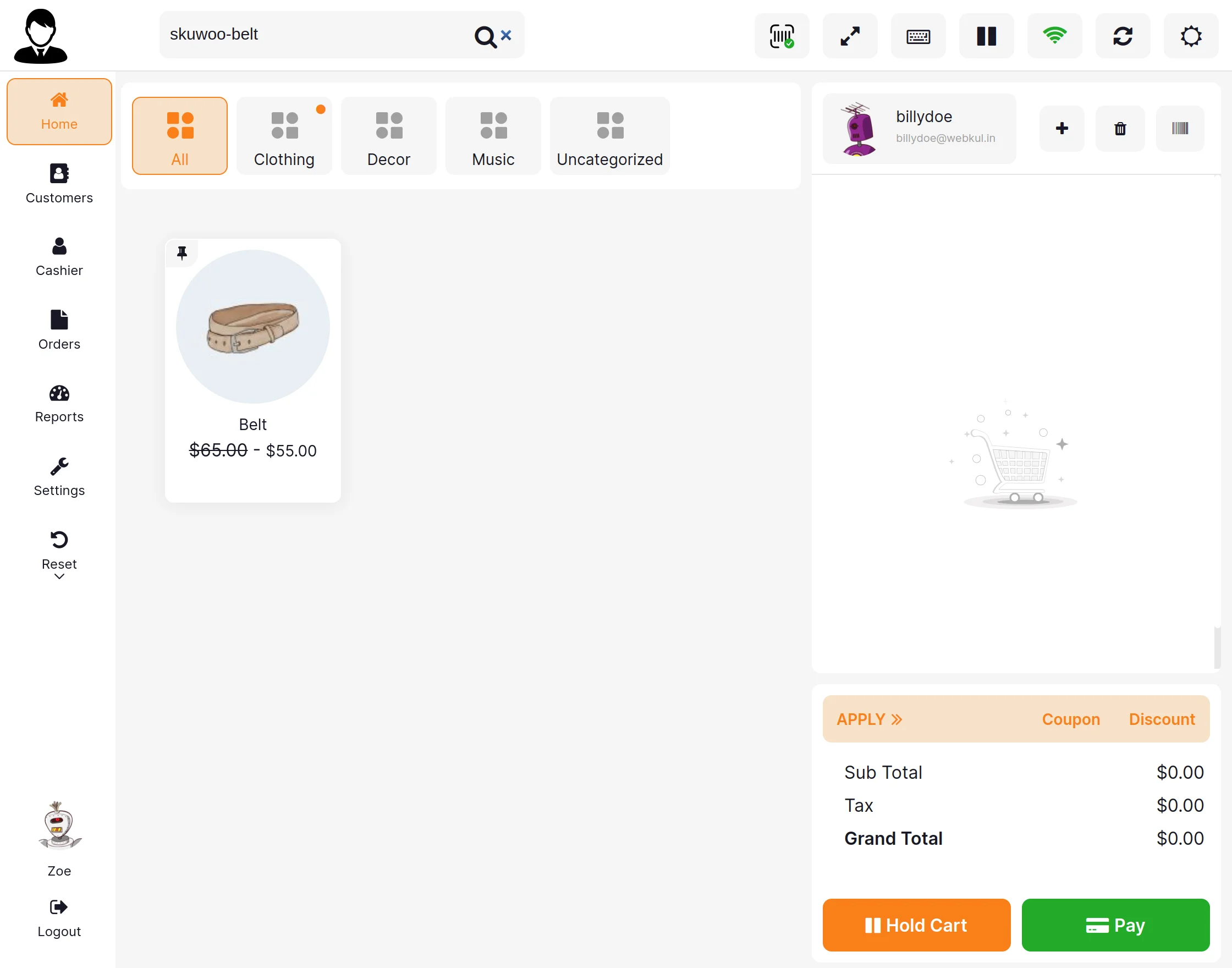Switch to the Clothing category
The width and height of the screenshot is (1232, 968).
pyautogui.click(x=284, y=135)
